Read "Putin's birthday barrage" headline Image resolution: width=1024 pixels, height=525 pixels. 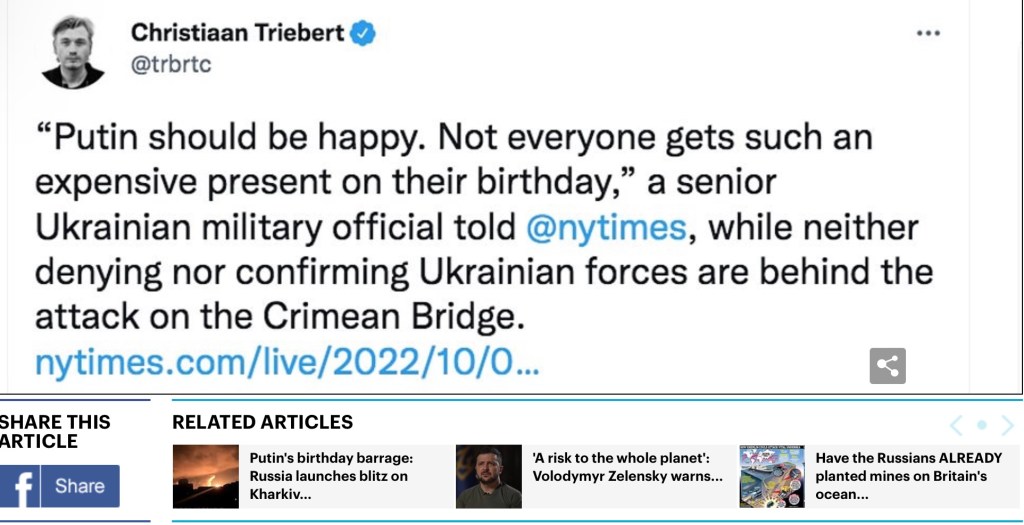tap(331, 475)
